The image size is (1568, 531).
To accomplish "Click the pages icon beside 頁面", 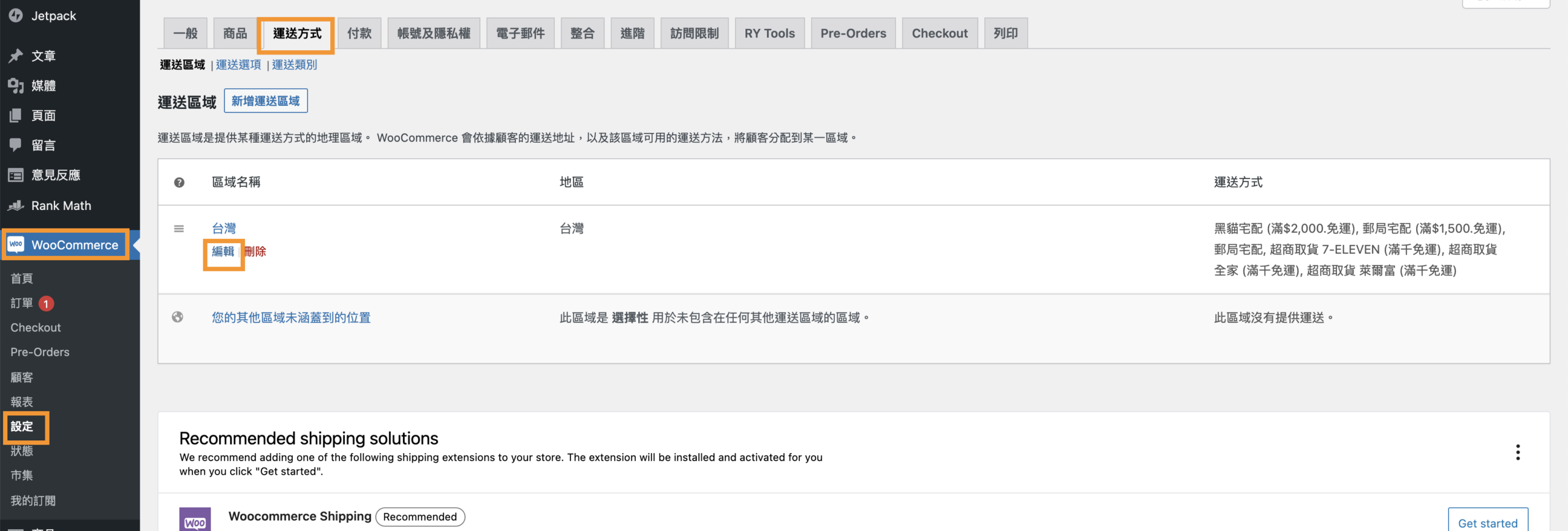I will pos(16,115).
